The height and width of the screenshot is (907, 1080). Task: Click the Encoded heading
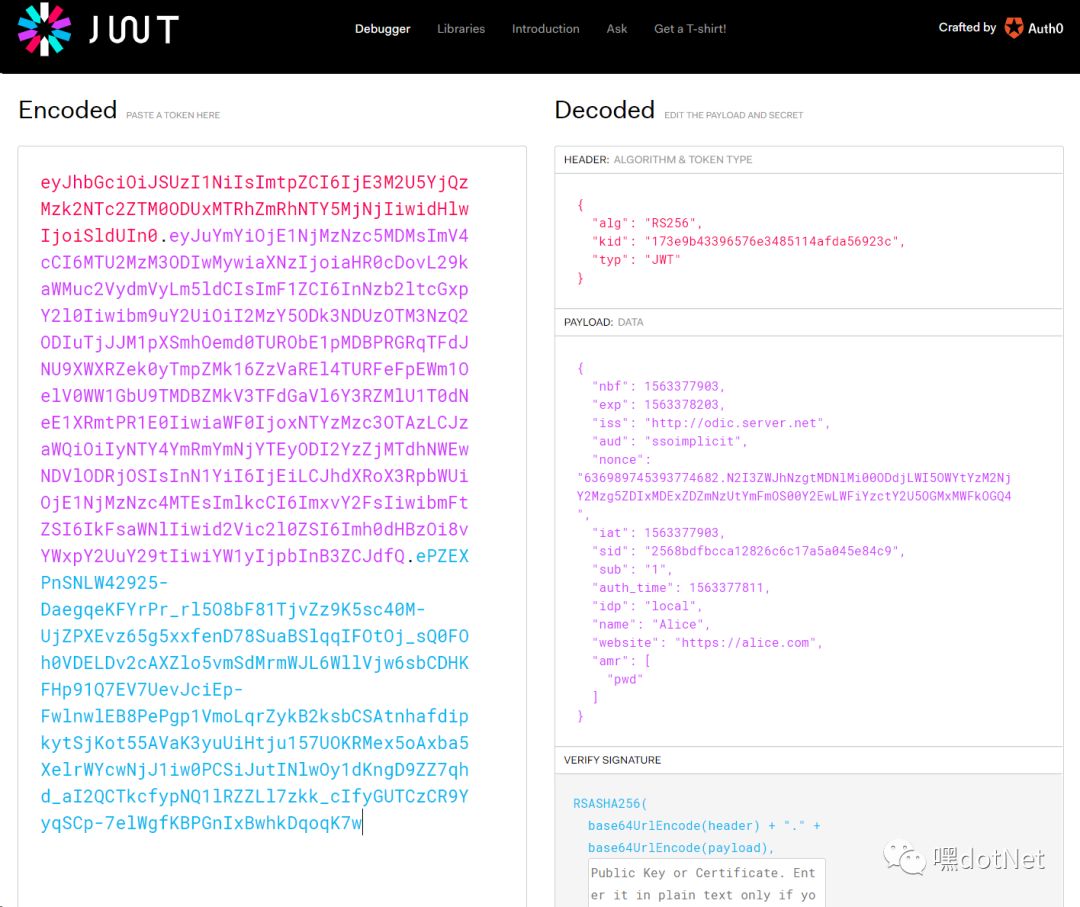(68, 110)
